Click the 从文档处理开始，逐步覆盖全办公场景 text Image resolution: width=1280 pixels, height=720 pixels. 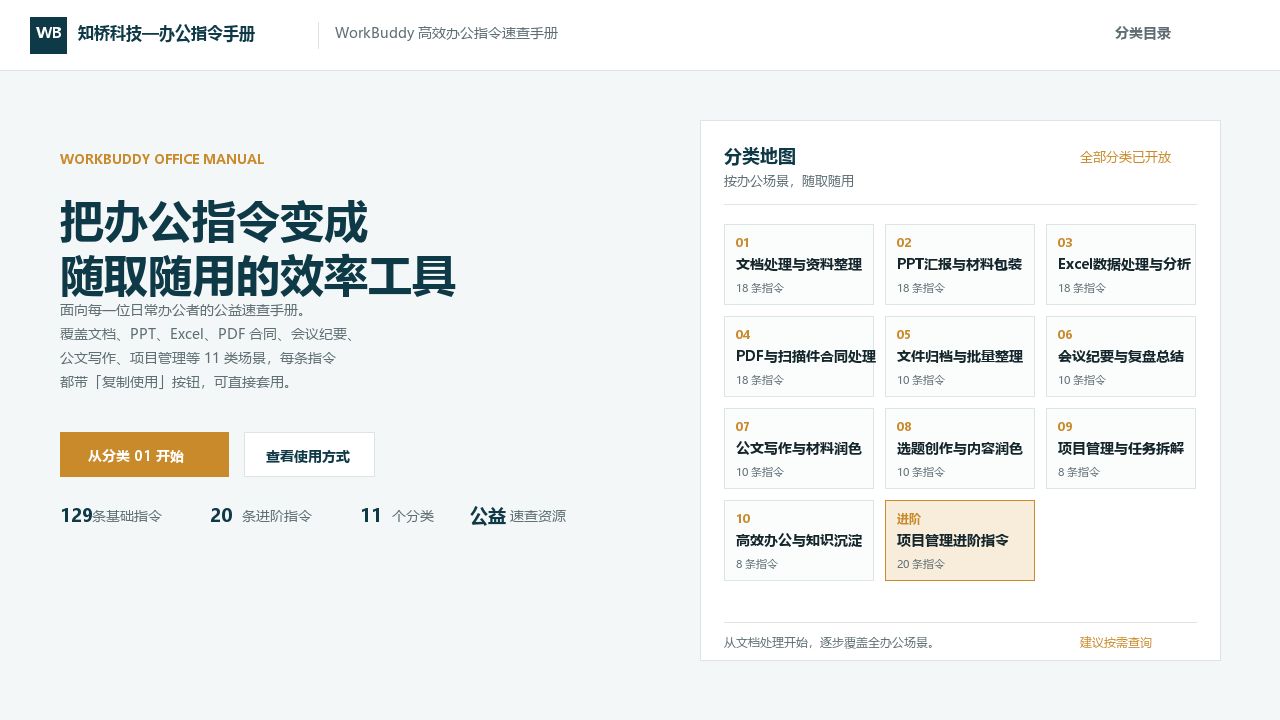click(x=829, y=642)
